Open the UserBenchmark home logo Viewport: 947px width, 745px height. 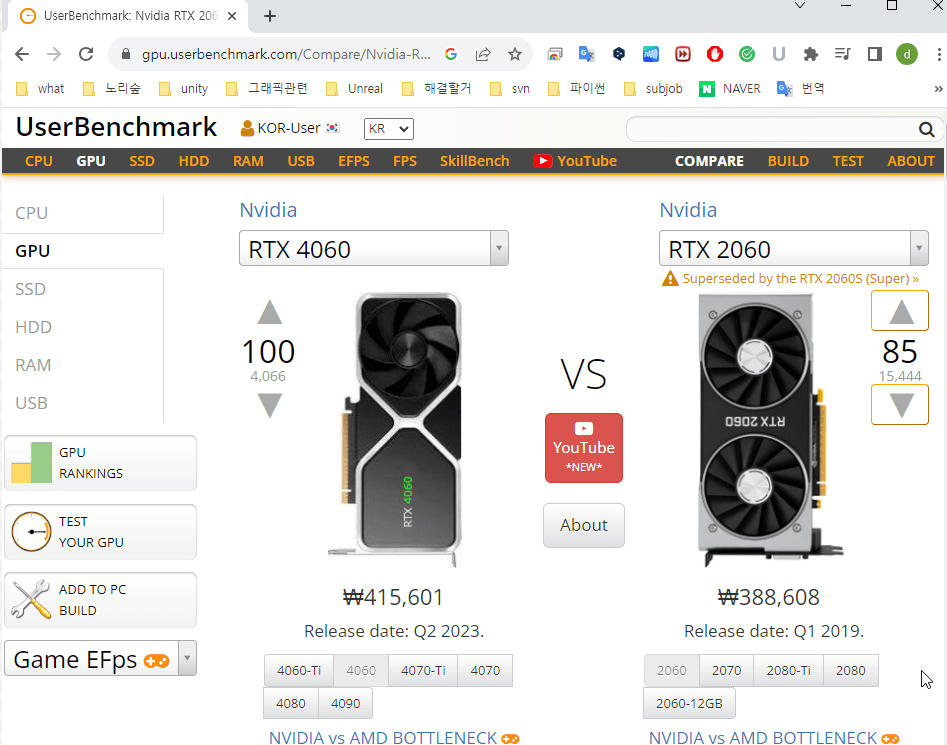(x=116, y=127)
